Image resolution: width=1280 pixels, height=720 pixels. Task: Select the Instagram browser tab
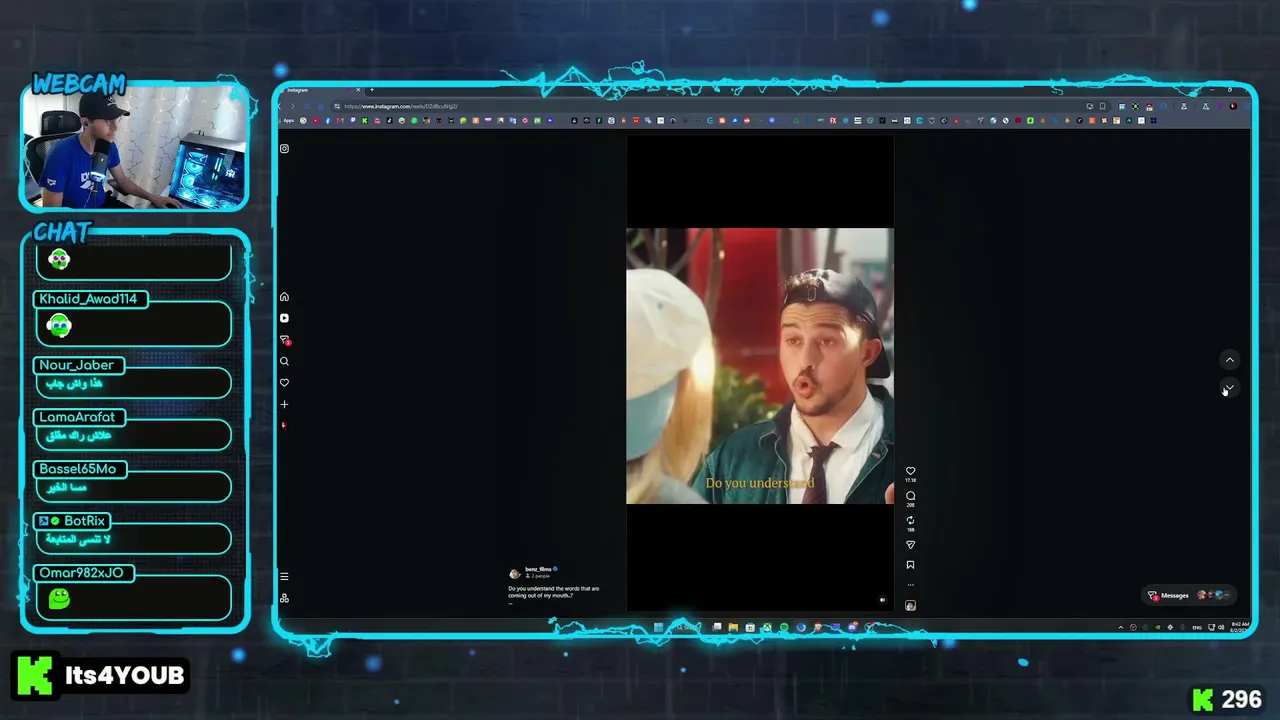pos(322,91)
